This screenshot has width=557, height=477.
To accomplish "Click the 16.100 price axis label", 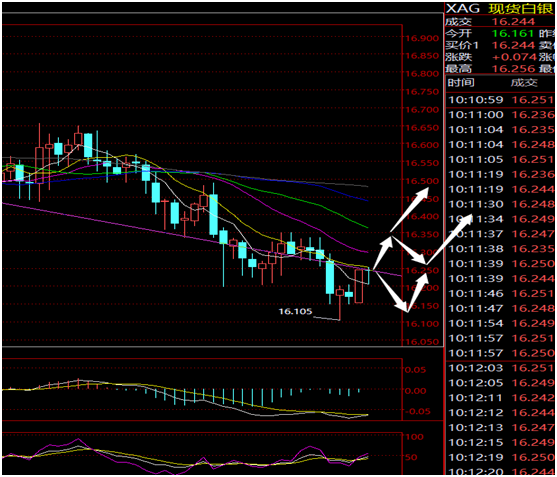I will [x=422, y=324].
